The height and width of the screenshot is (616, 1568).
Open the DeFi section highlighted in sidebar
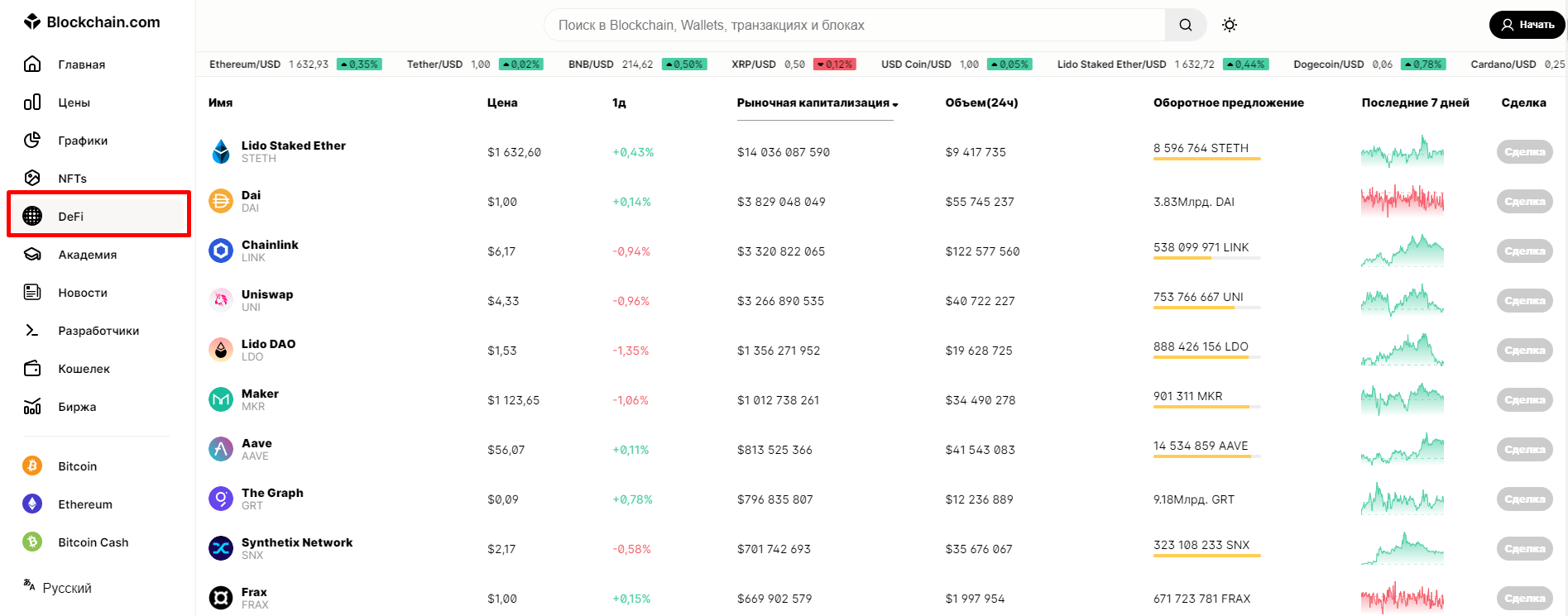pyautogui.click(x=73, y=216)
